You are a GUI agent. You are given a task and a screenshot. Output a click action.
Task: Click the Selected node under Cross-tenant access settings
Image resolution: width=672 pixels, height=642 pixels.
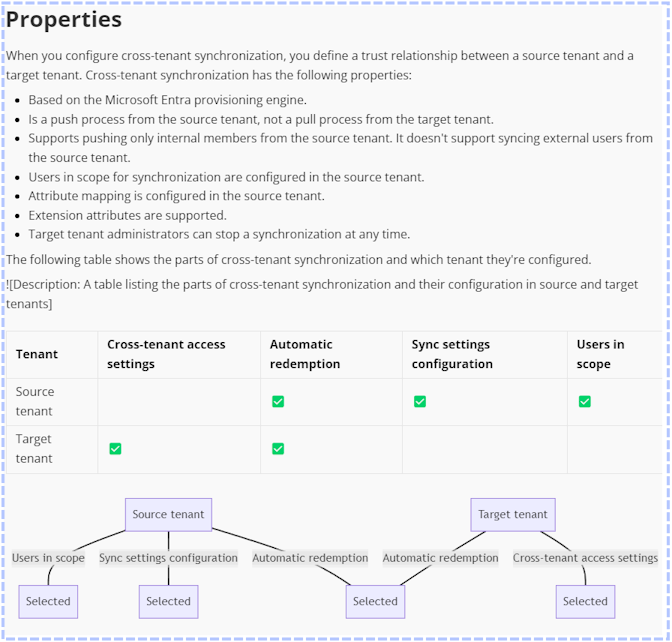point(585,601)
